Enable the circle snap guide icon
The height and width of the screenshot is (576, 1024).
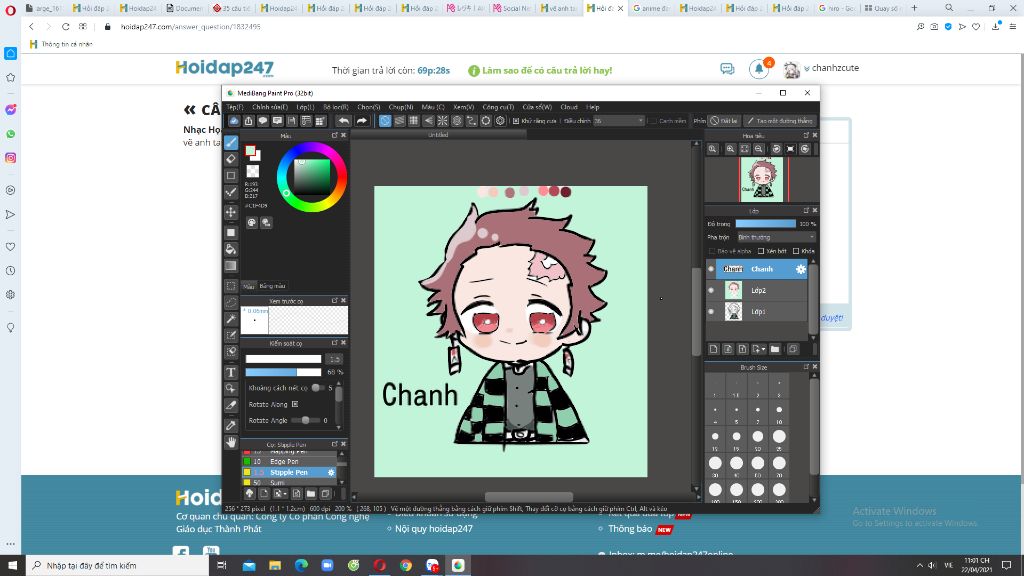(x=456, y=121)
